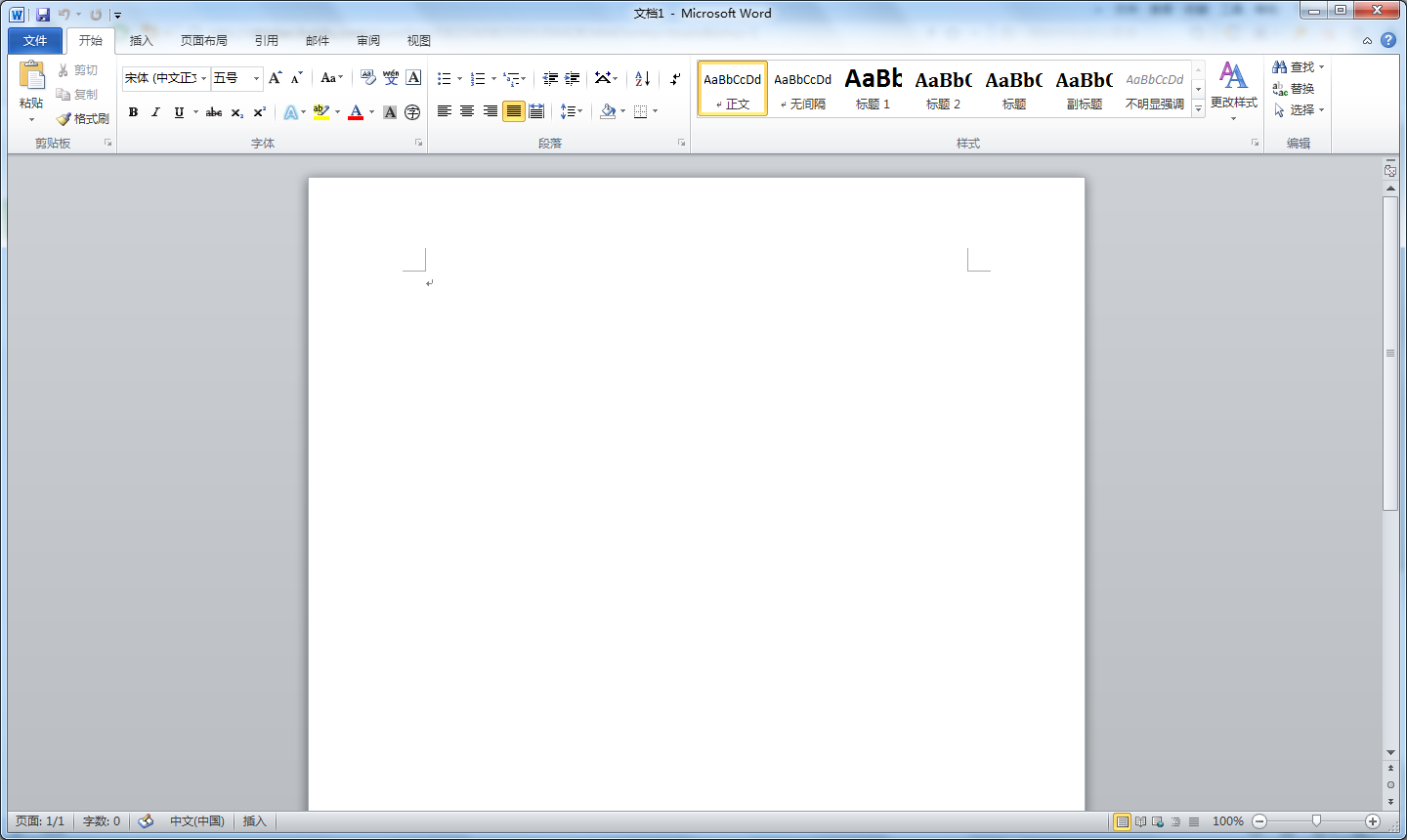1407x840 pixels.
Task: Center align text
Action: point(467,111)
